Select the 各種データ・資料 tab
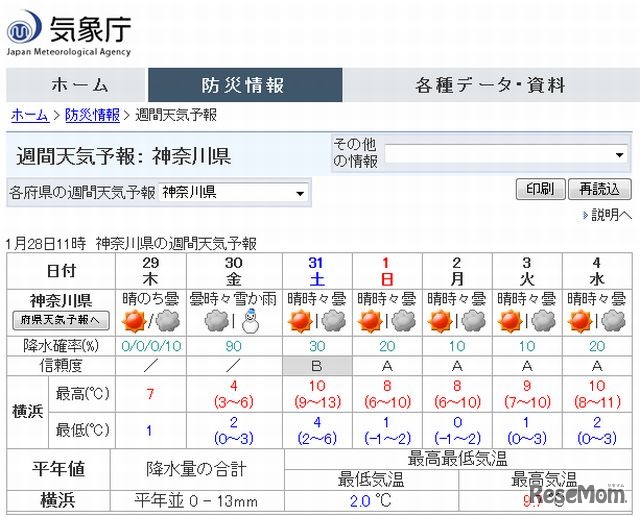640x517 pixels. coord(490,85)
